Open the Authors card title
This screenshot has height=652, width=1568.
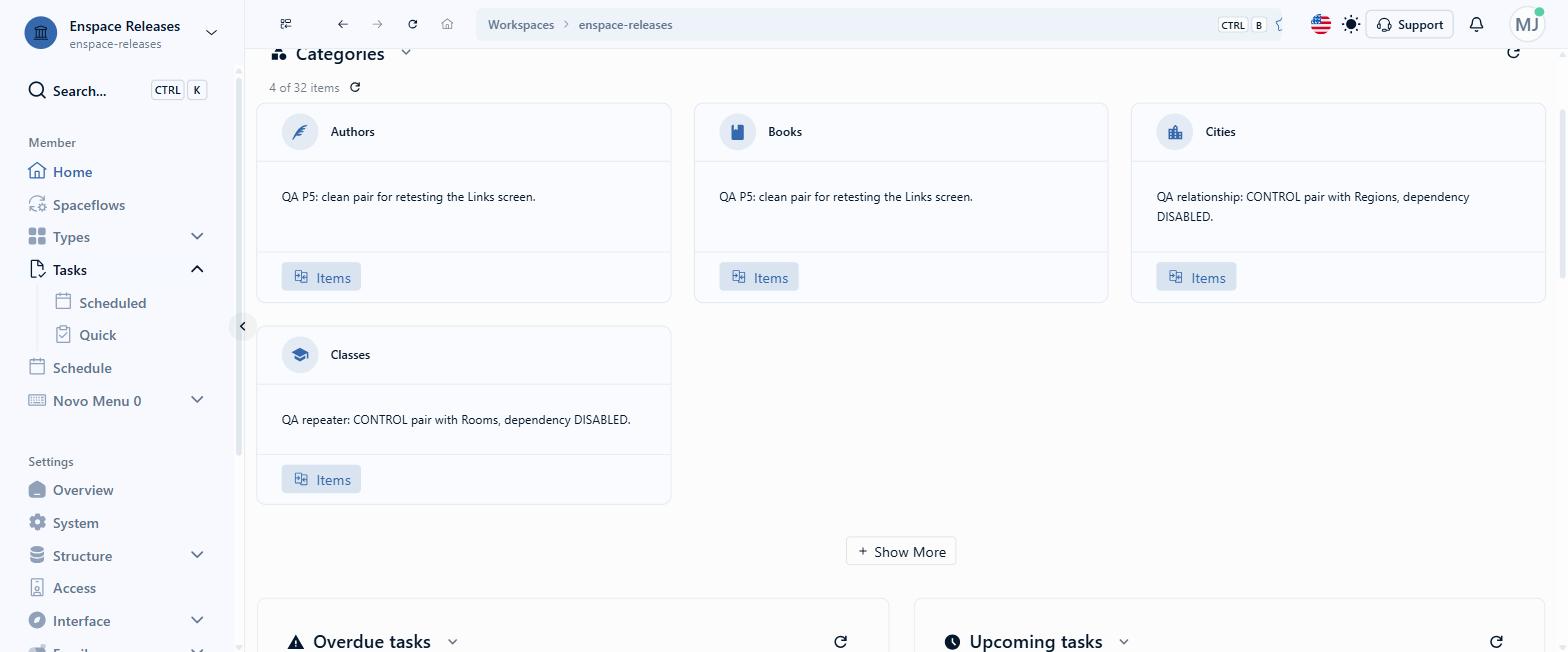tap(353, 132)
